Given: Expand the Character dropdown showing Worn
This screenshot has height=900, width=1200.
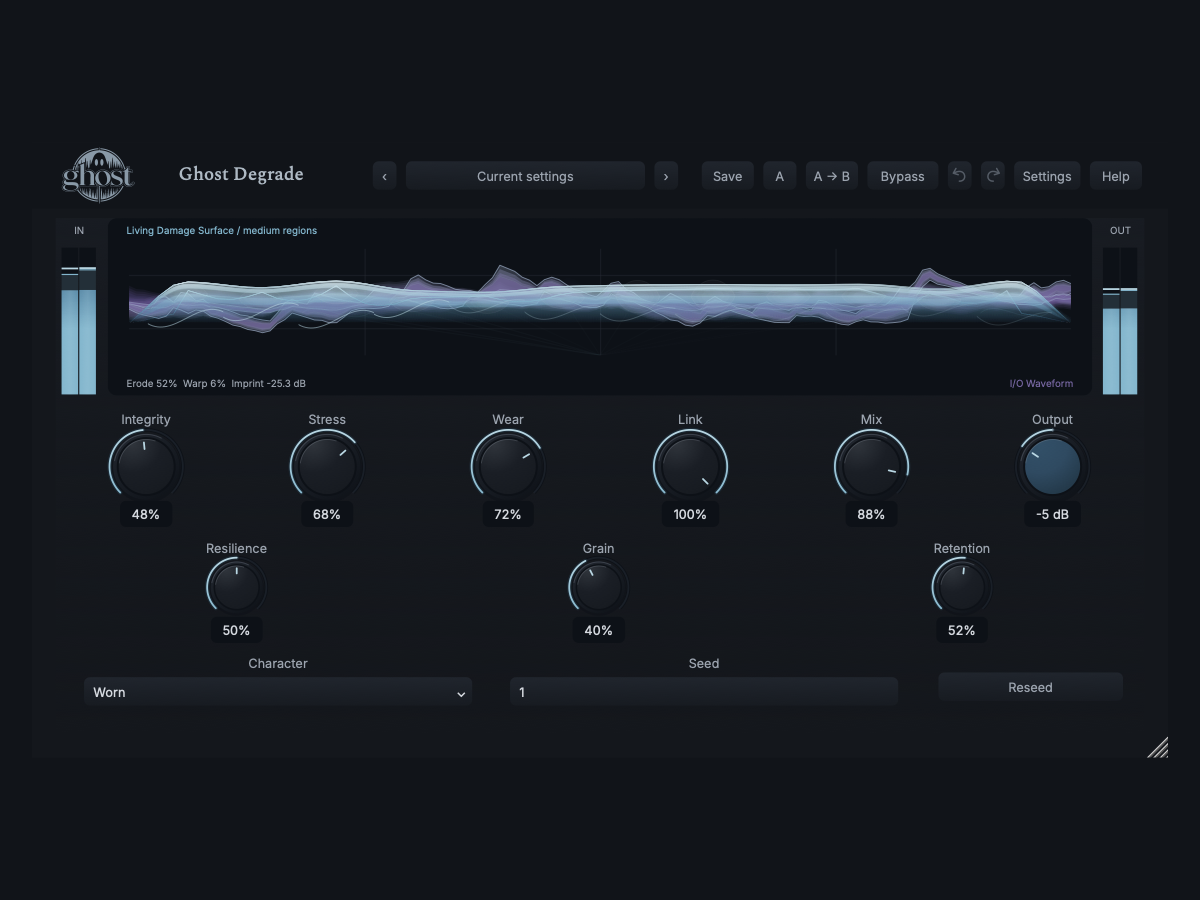Looking at the screenshot, I should point(278,692).
